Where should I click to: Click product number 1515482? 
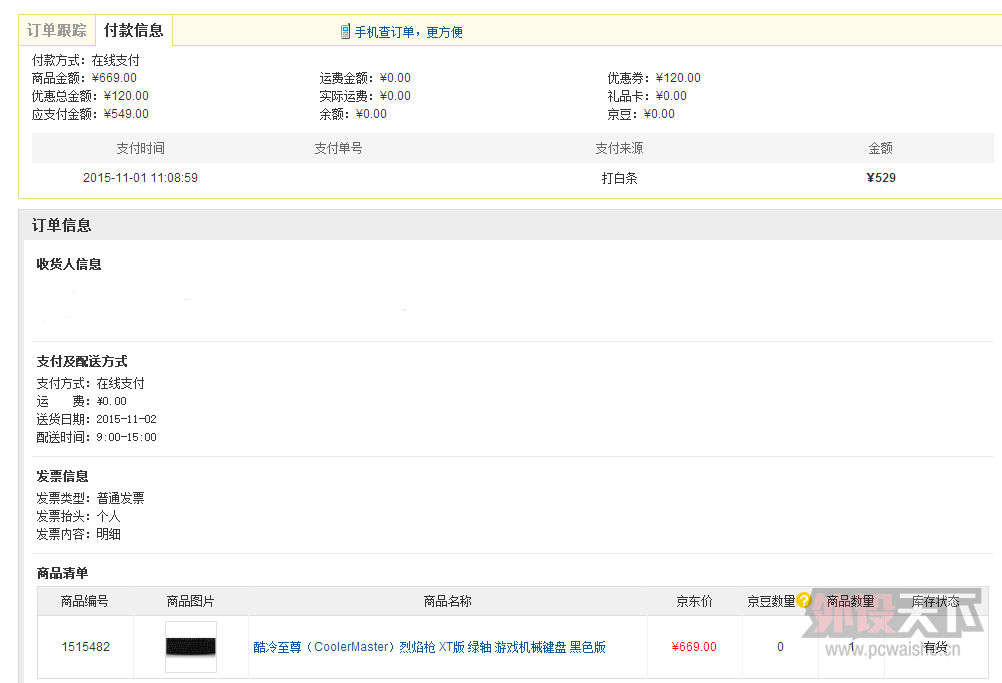(x=85, y=647)
